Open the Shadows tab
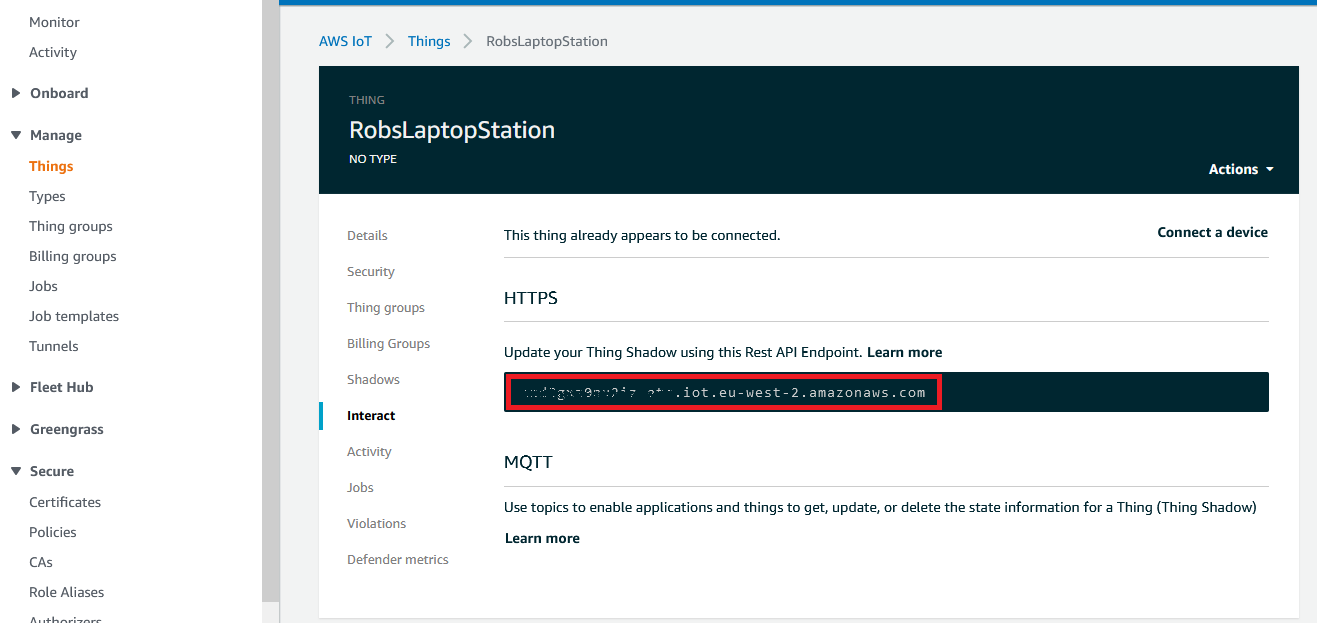This screenshot has height=623, width=1317. pyautogui.click(x=373, y=379)
